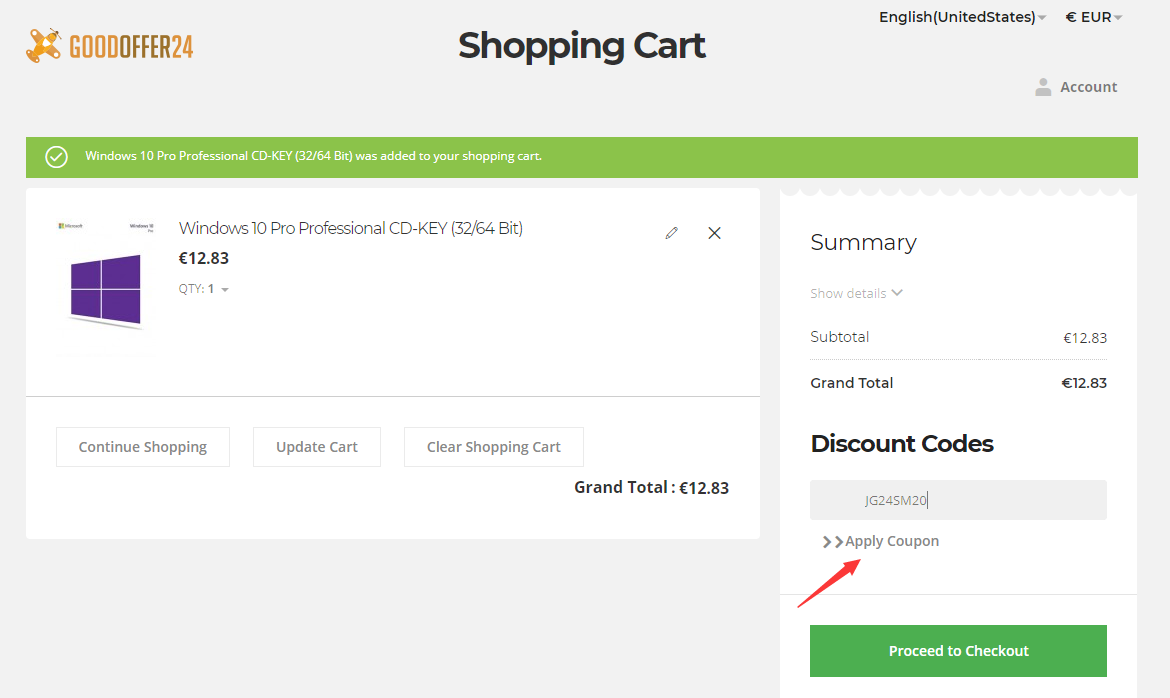Expand Show details in Summary

click(856, 293)
